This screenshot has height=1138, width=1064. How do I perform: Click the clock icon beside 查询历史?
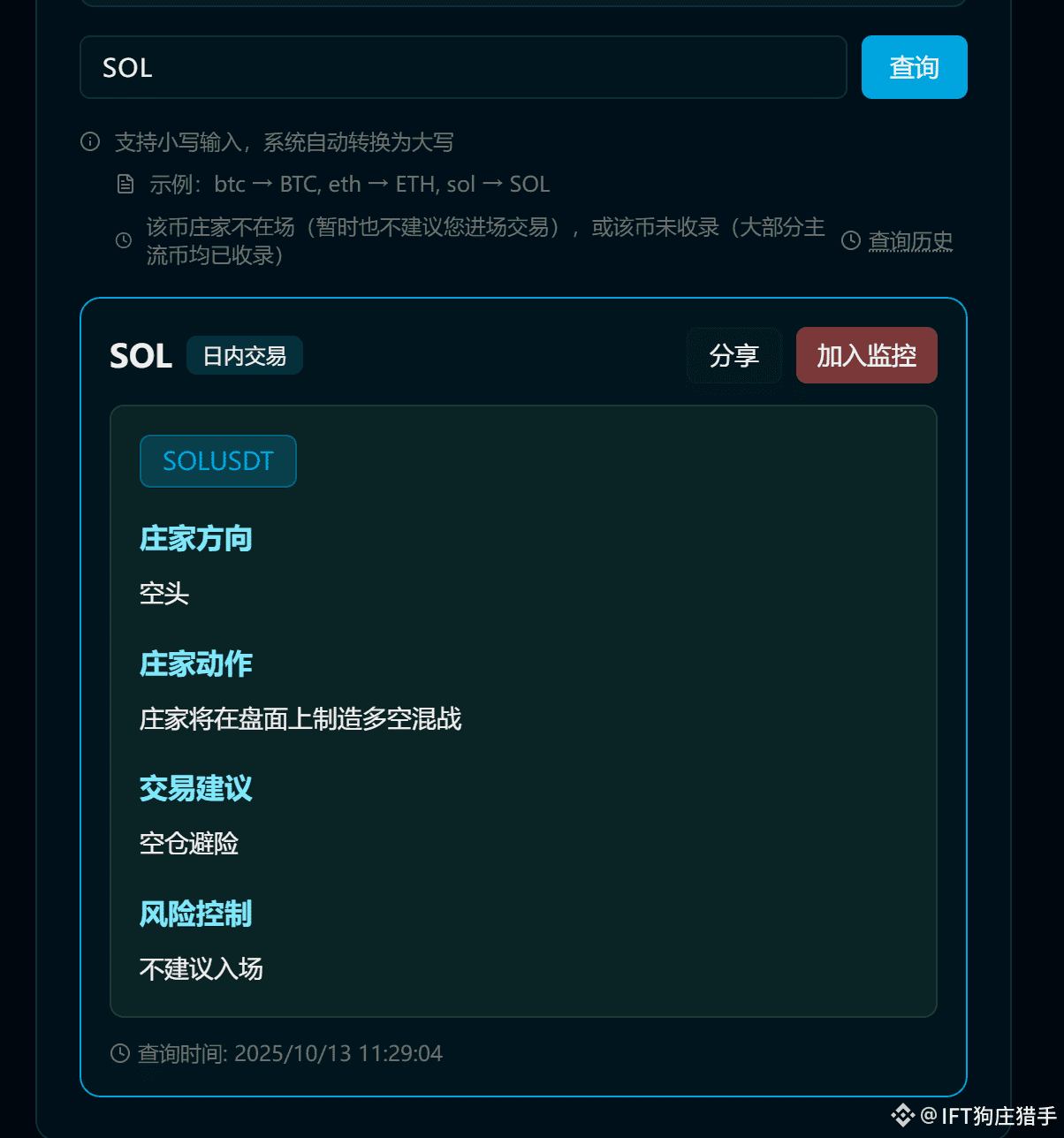(x=850, y=240)
